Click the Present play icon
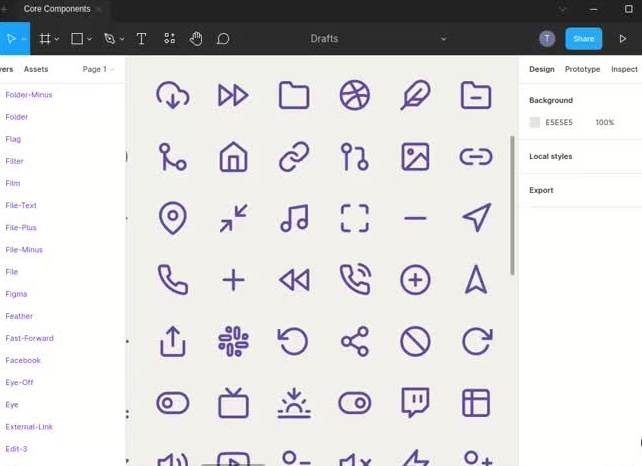The width and height of the screenshot is (642, 466). [x=623, y=39]
